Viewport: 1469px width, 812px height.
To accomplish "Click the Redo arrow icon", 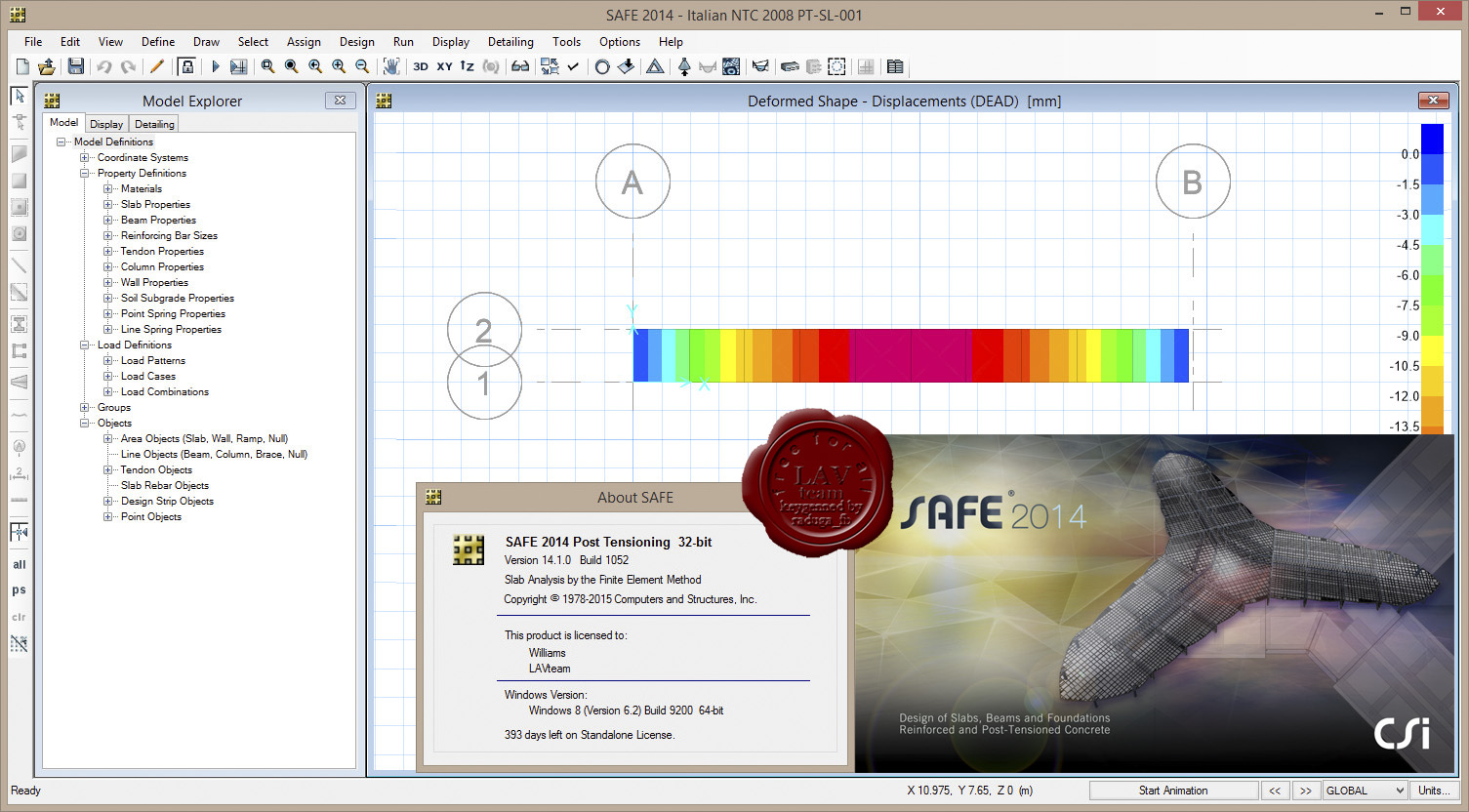I will [x=128, y=66].
